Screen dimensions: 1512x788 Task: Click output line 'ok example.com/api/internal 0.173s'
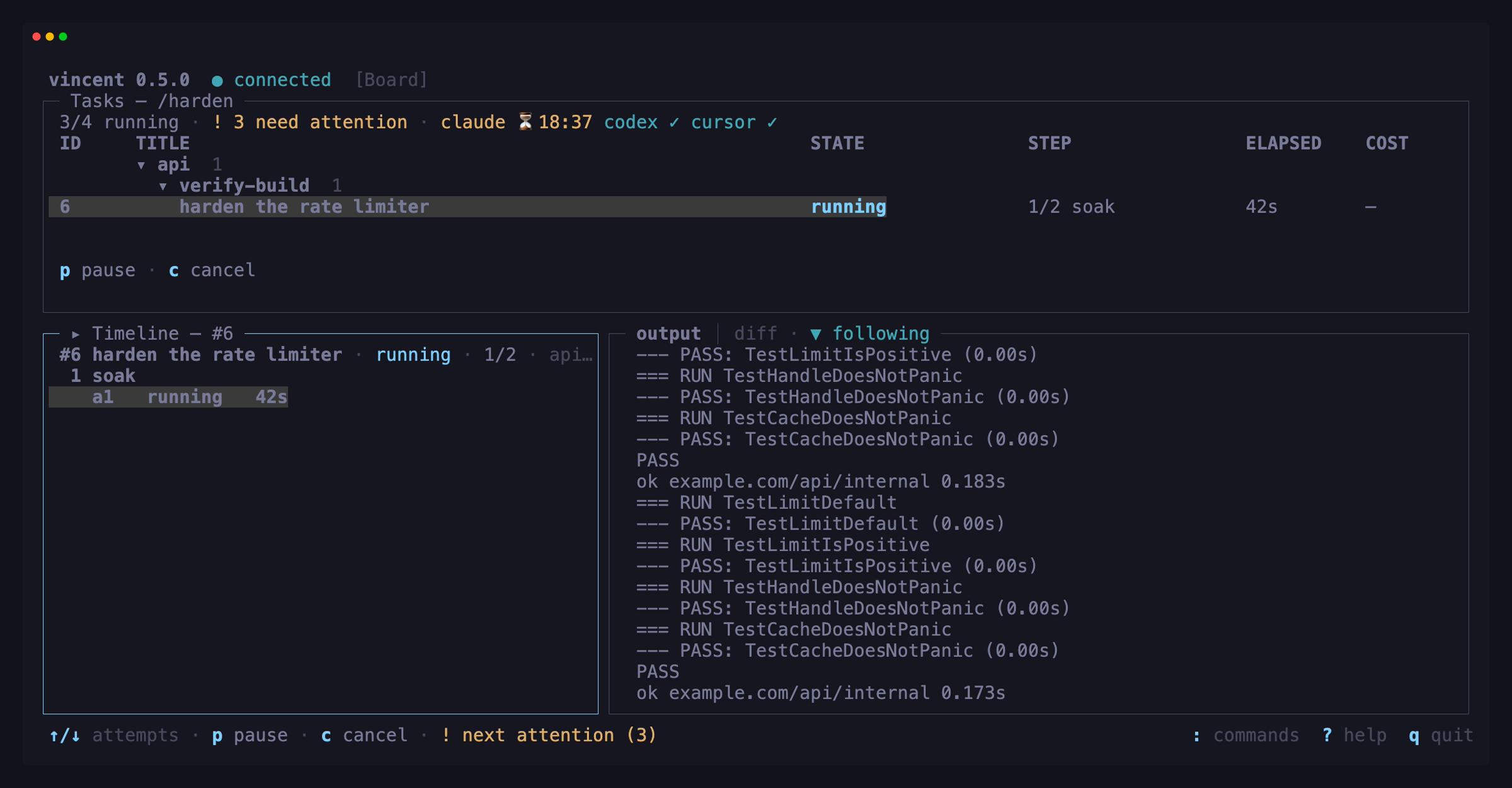point(820,693)
